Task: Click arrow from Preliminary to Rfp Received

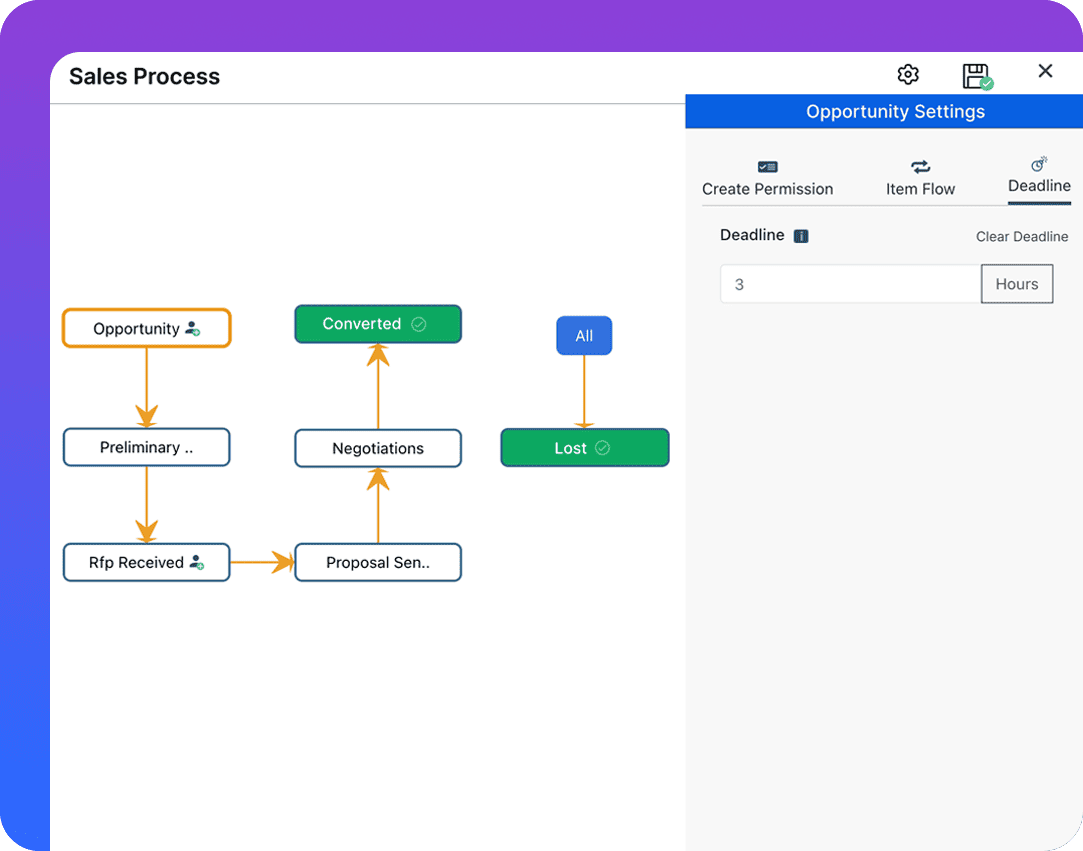Action: (x=146, y=505)
